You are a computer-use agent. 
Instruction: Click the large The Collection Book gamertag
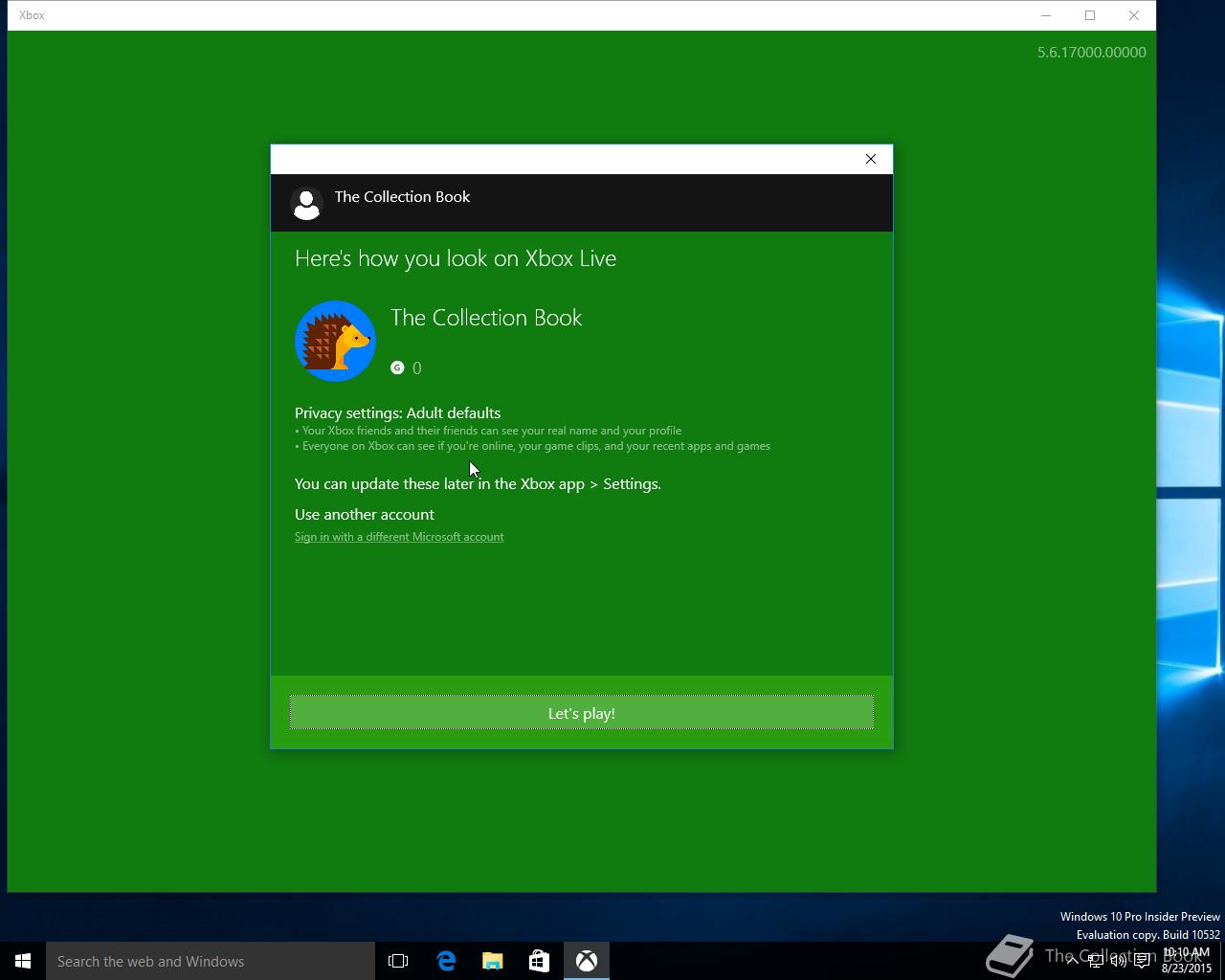tap(486, 318)
